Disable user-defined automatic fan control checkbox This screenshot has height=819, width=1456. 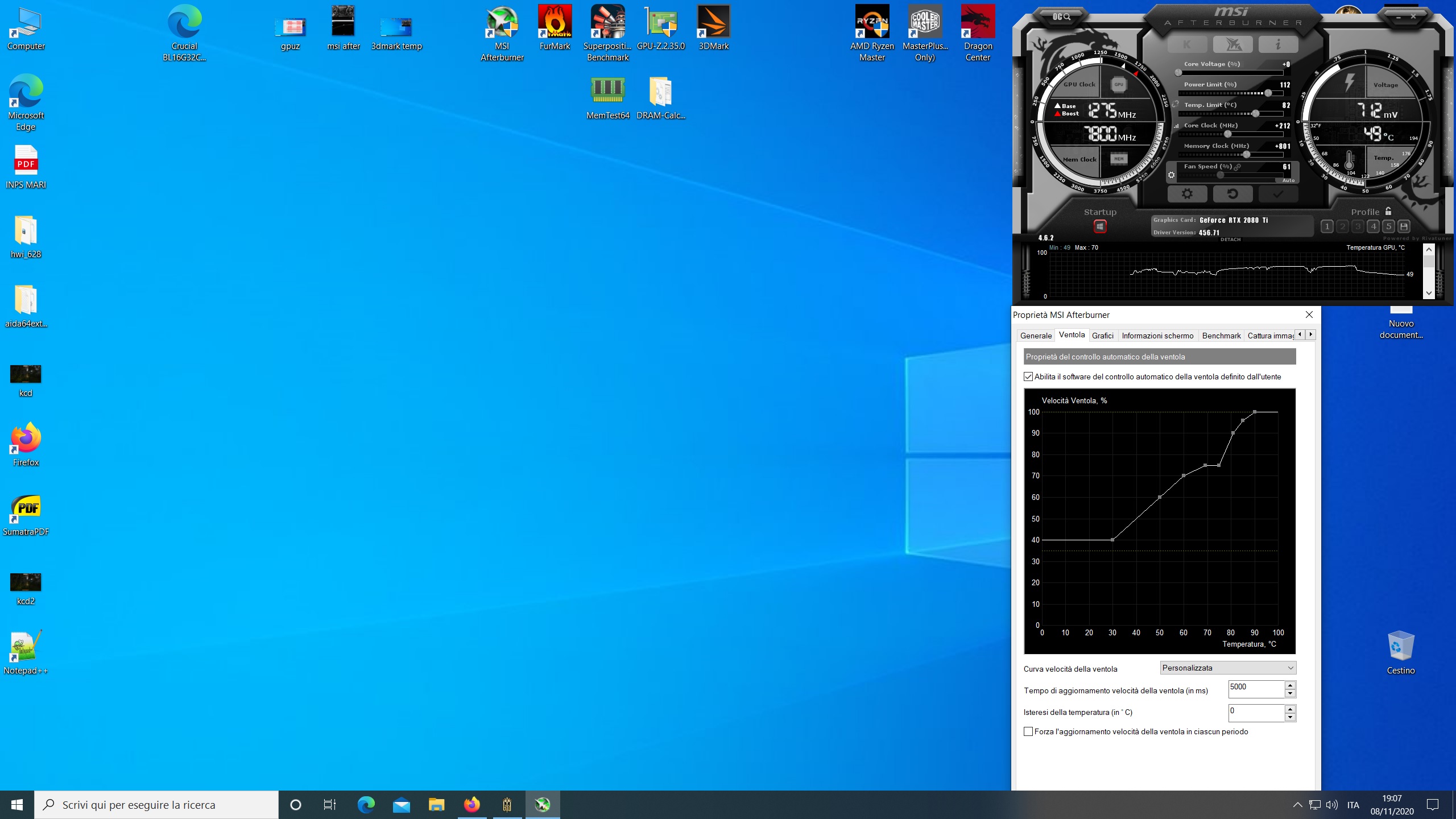coord(1028,377)
